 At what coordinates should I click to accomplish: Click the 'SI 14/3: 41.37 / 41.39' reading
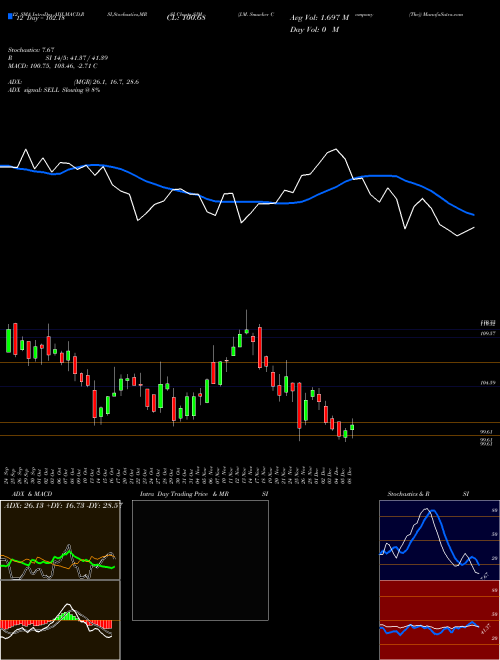[77, 58]
